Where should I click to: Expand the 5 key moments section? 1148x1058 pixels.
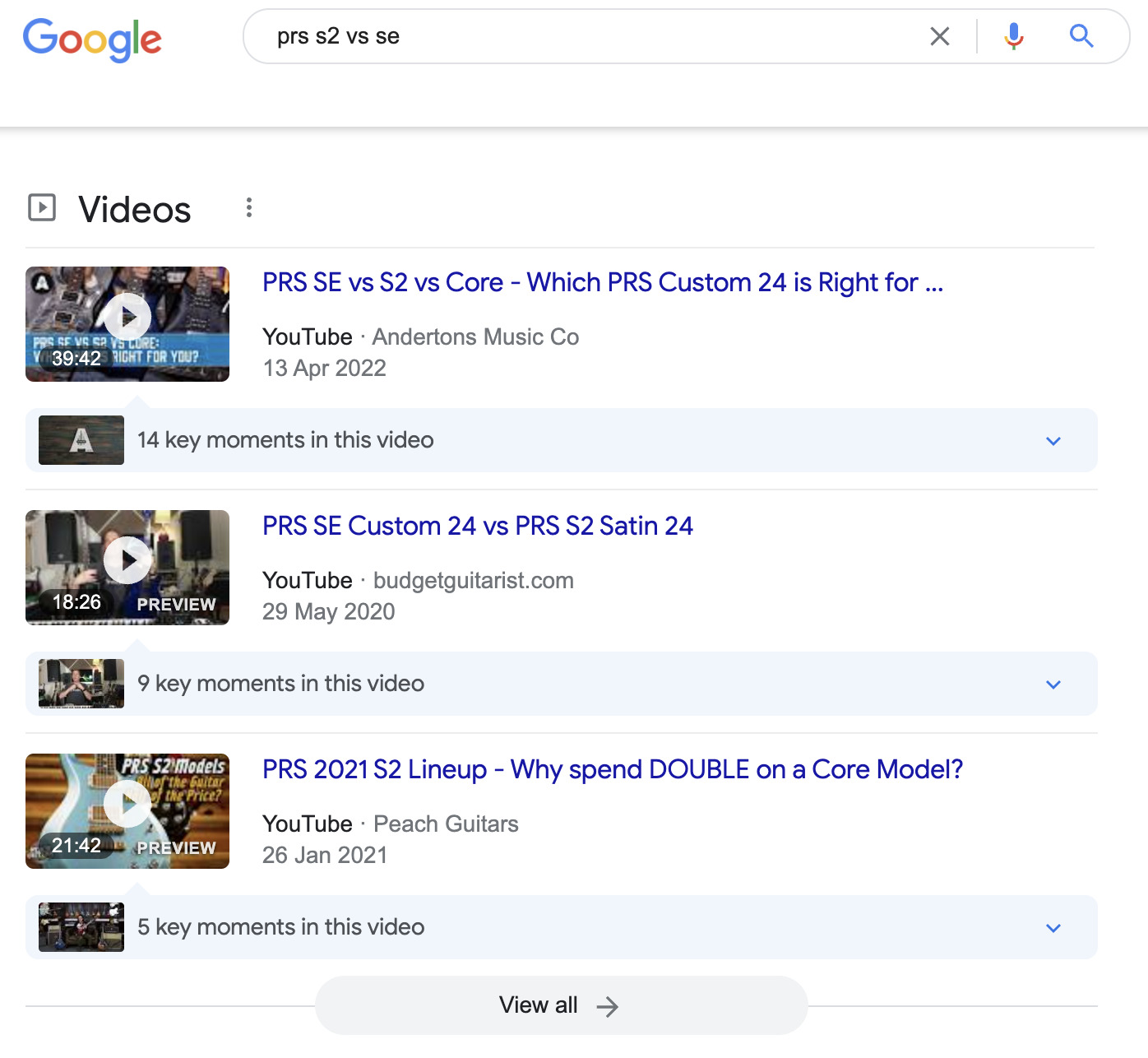click(1053, 927)
